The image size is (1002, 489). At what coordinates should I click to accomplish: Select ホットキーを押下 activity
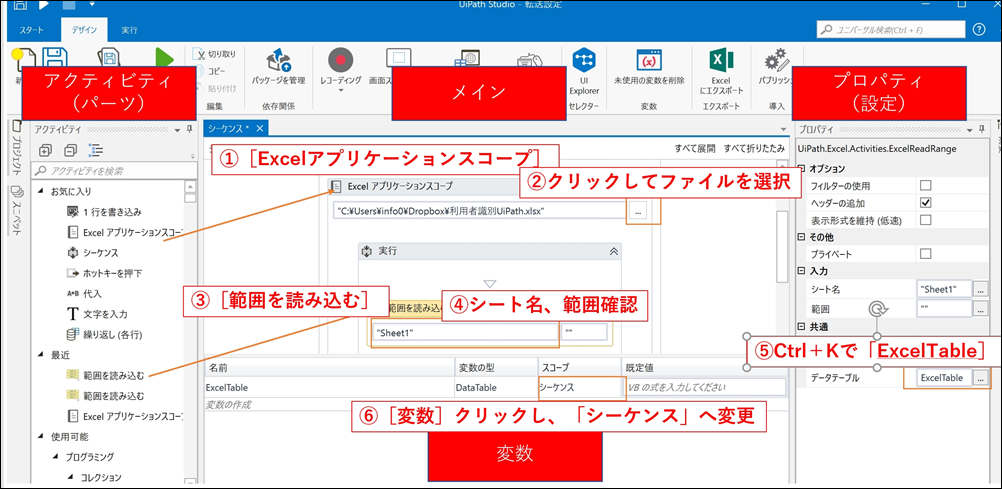click(104, 273)
